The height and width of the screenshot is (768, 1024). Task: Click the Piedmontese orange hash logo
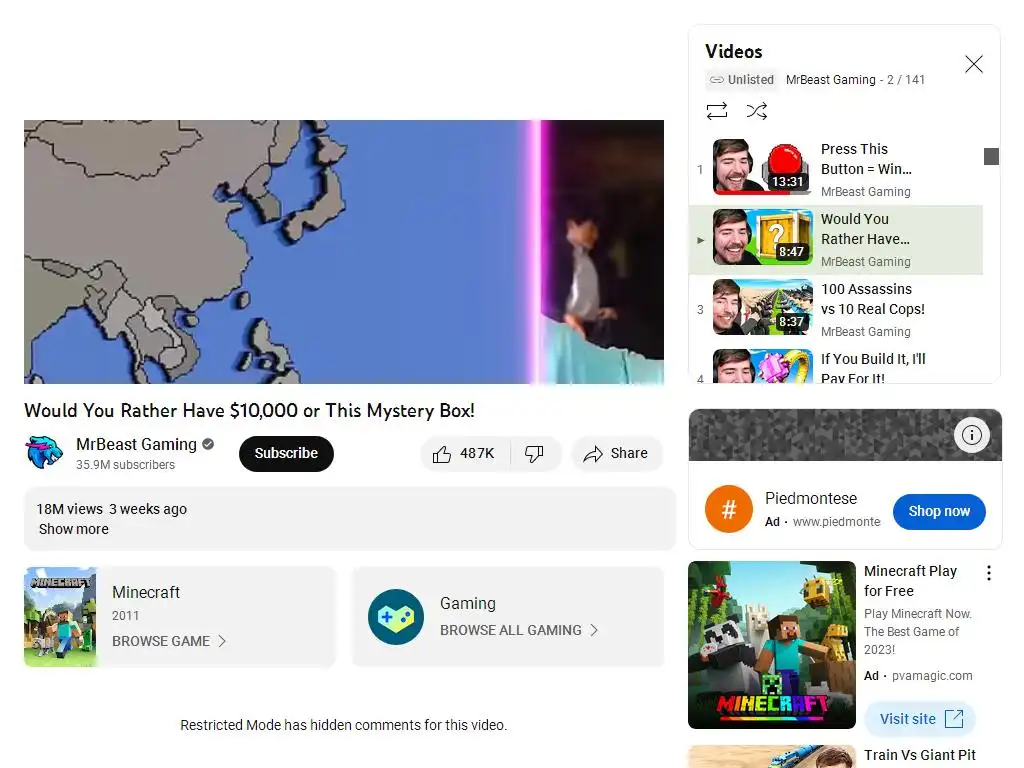[729, 509]
